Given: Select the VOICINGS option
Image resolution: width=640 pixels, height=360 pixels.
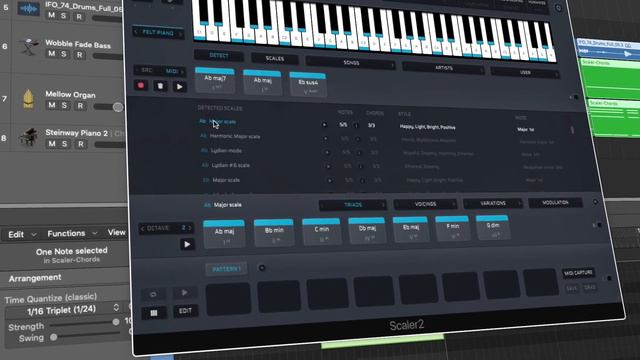Looking at the screenshot, I should coord(425,204).
